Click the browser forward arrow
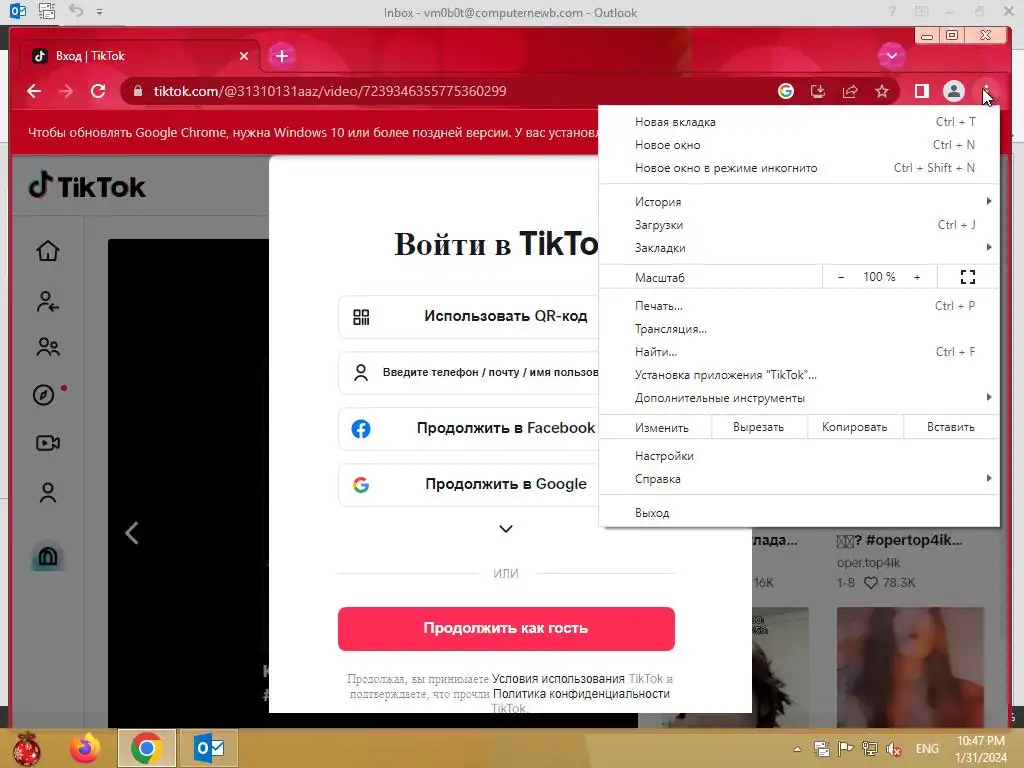 coord(66,91)
